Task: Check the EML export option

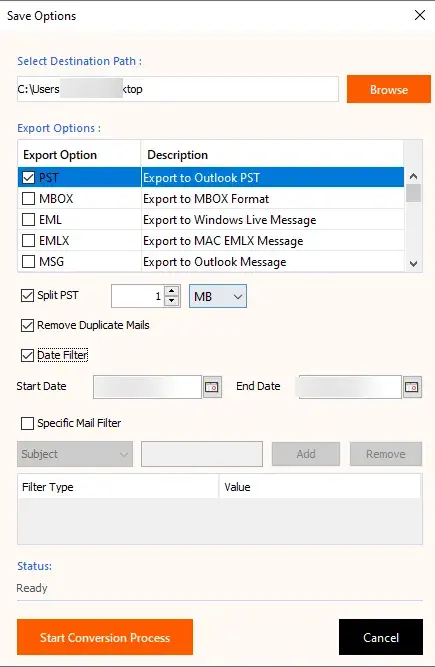Action: (x=28, y=219)
